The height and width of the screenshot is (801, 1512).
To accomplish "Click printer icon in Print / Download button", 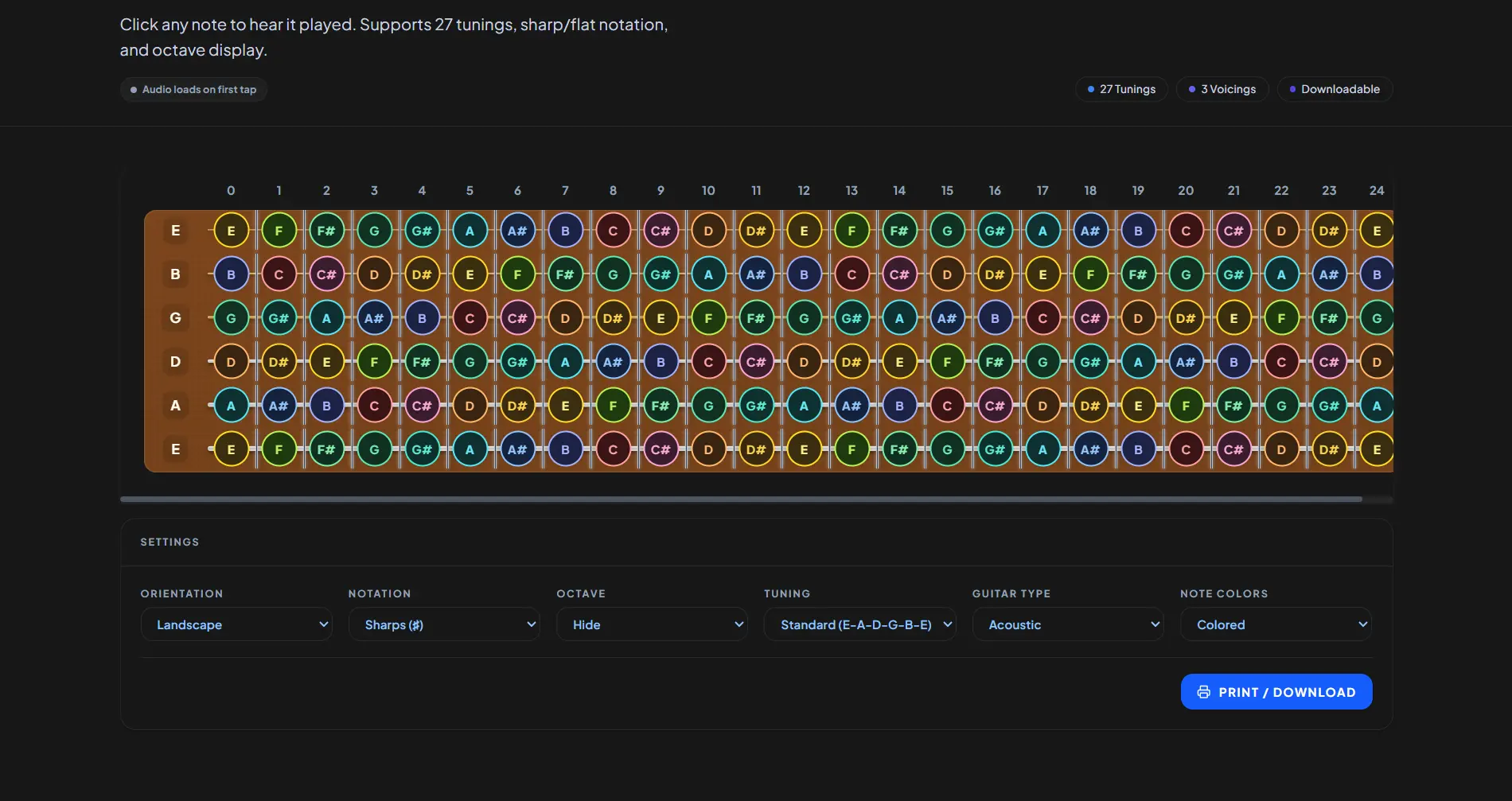I will click(x=1203, y=692).
